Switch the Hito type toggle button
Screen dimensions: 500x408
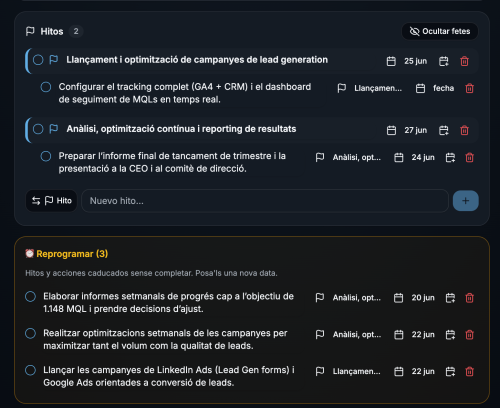[52, 201]
